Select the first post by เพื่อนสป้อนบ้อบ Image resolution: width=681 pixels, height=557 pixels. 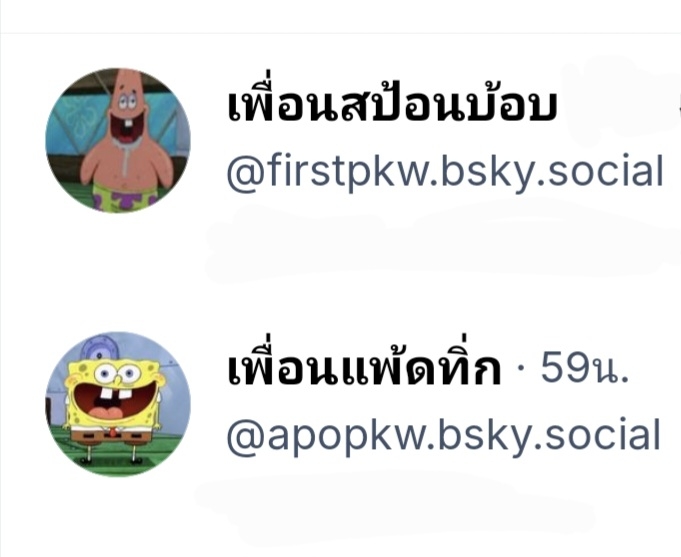340,167
